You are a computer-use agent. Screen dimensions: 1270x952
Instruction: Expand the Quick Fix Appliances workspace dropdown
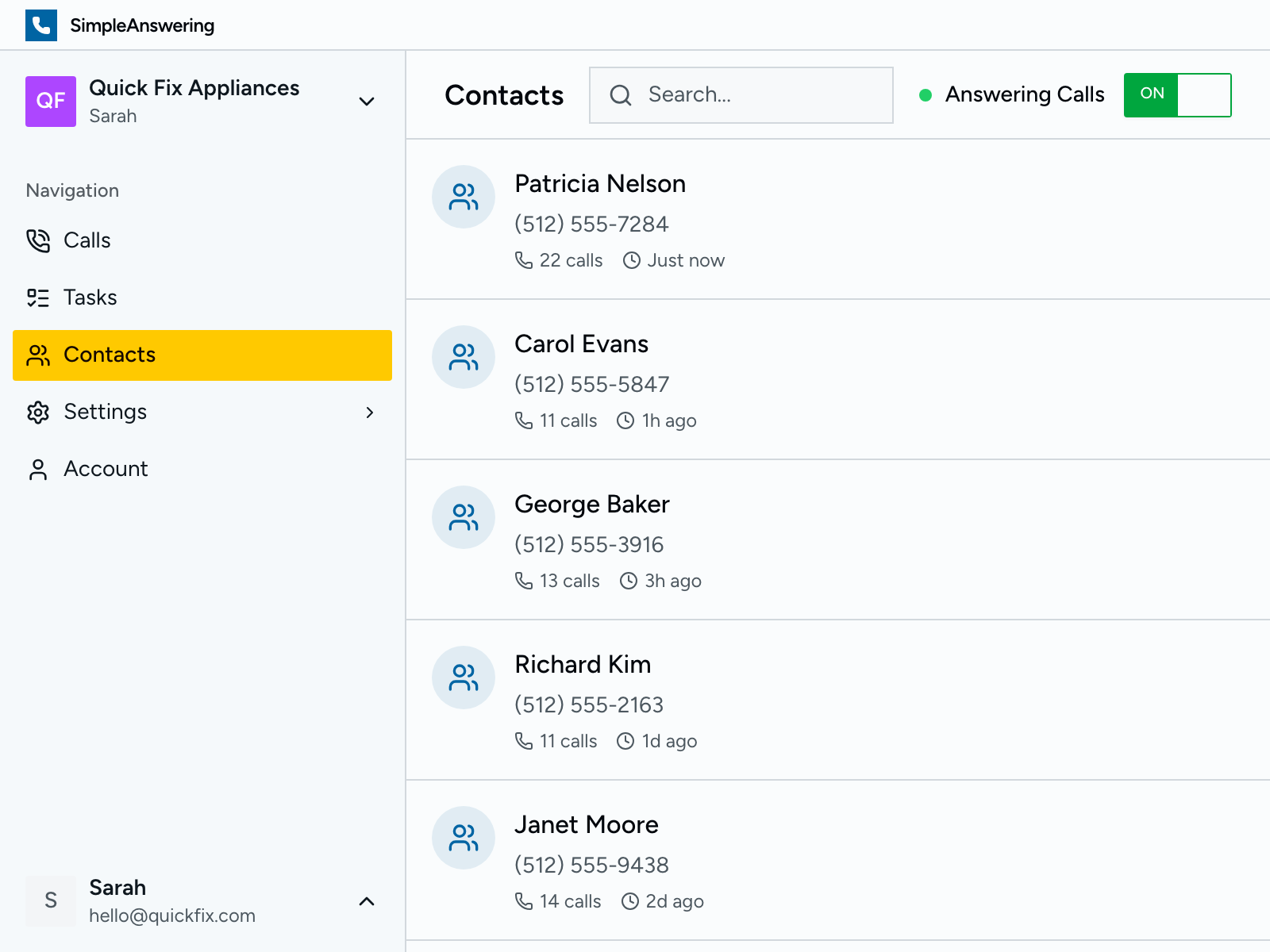click(367, 102)
